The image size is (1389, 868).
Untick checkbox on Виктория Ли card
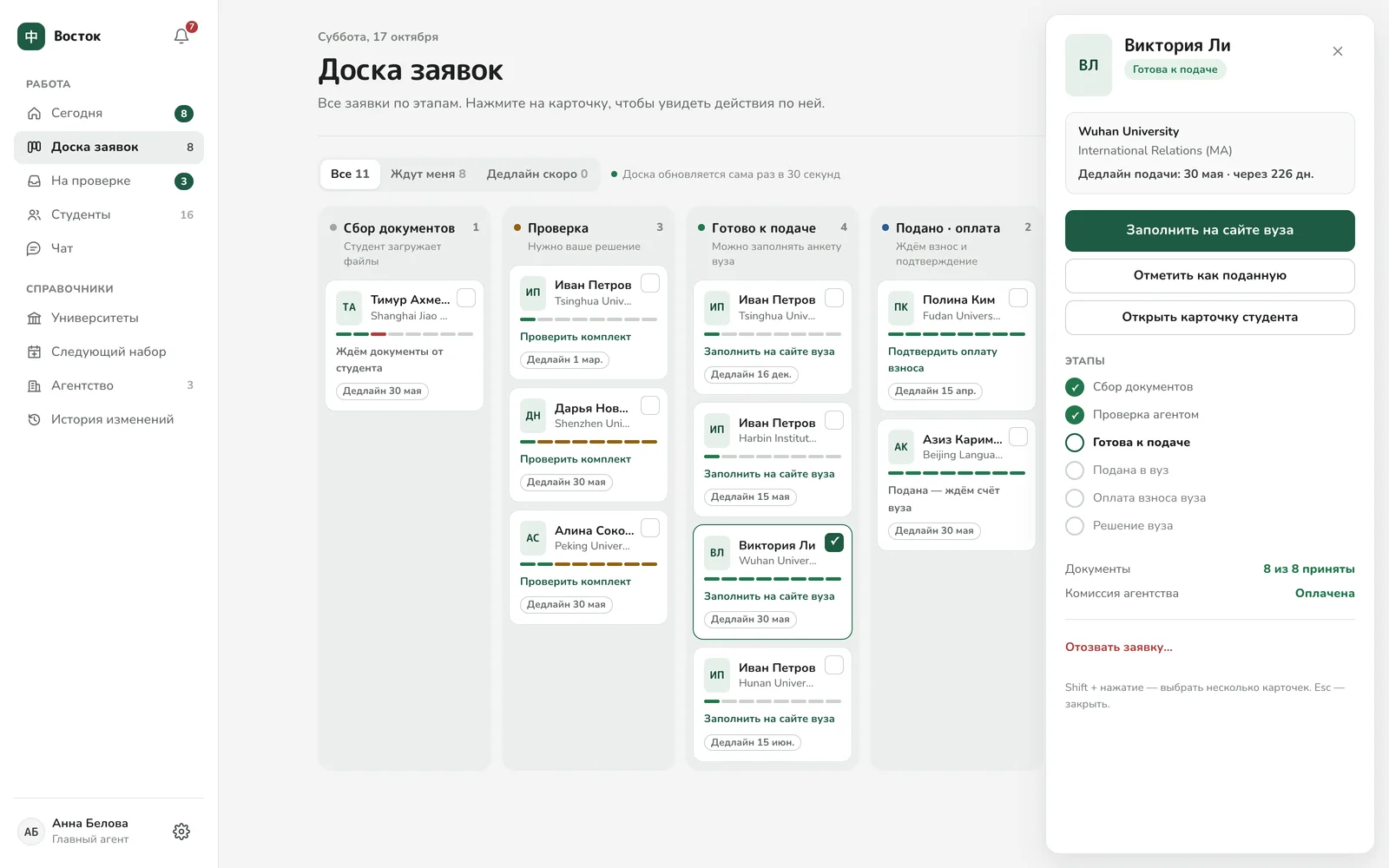(x=834, y=542)
